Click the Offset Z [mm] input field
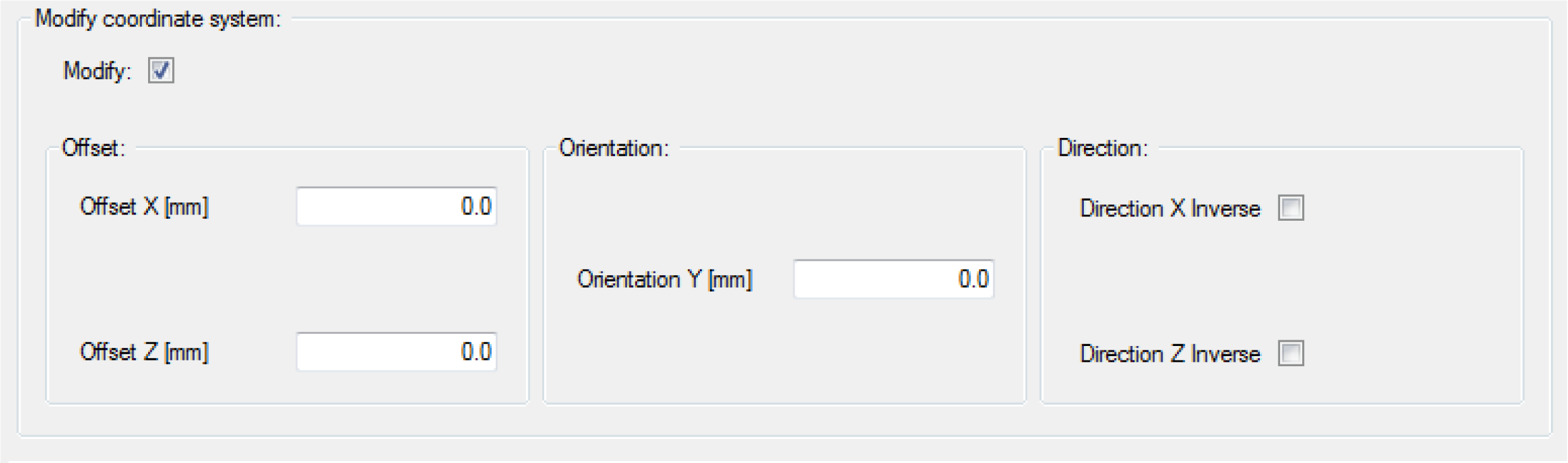 [x=396, y=352]
